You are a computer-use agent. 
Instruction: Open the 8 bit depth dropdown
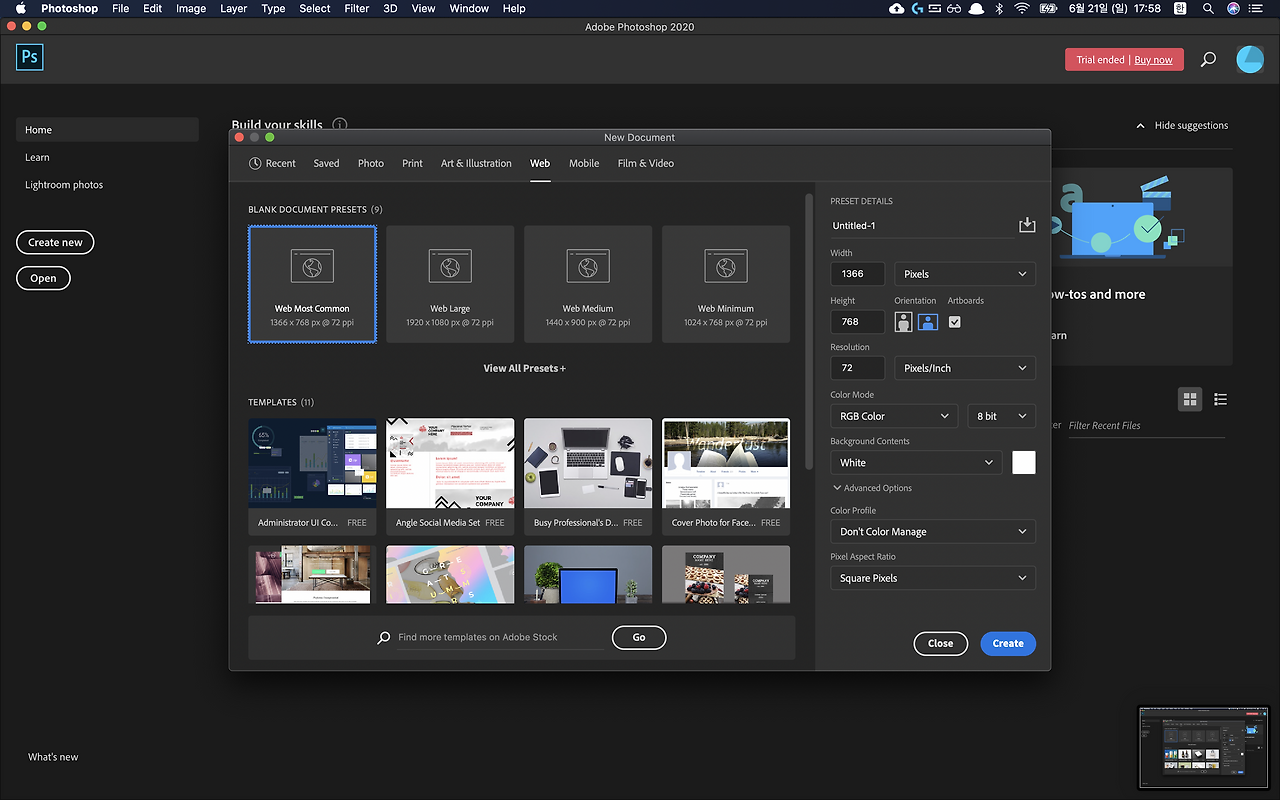click(x=1001, y=416)
